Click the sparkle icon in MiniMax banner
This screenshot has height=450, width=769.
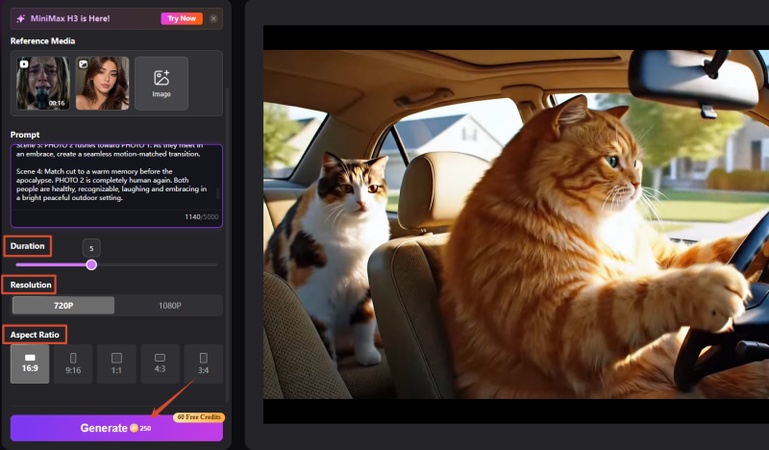click(21, 19)
